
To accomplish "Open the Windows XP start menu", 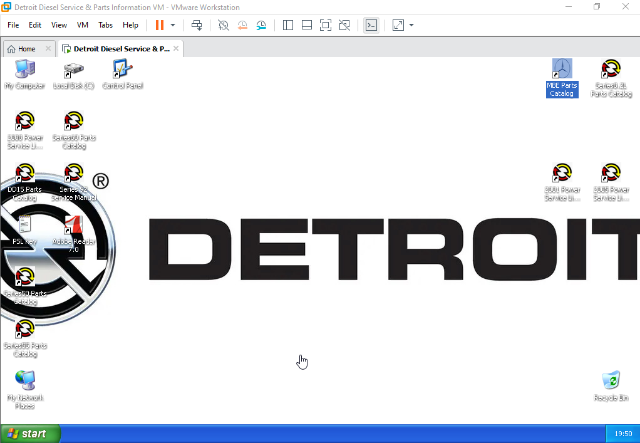I will tap(31, 434).
